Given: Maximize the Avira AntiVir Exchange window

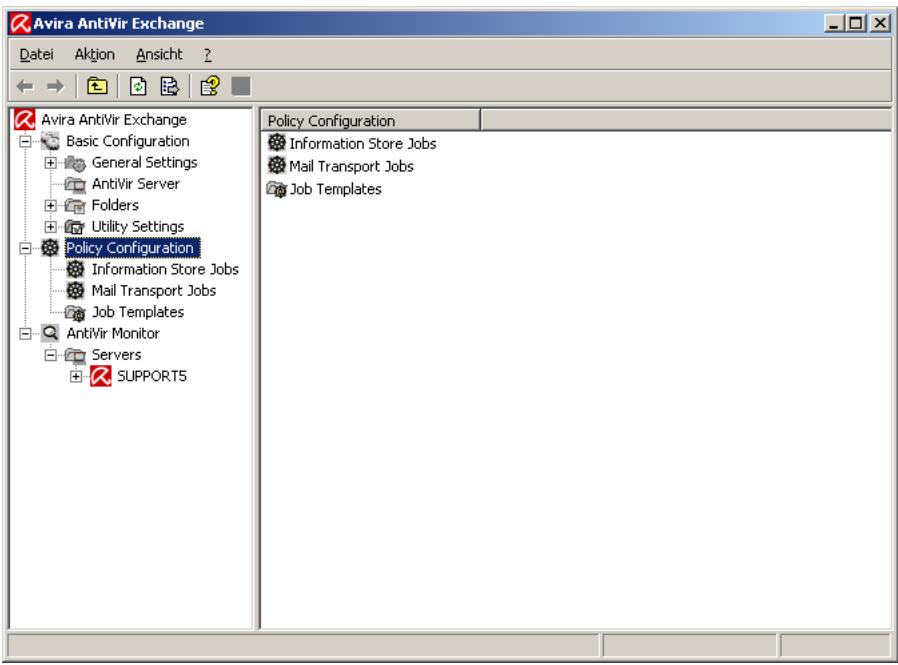Looking at the screenshot, I should coord(856,23).
